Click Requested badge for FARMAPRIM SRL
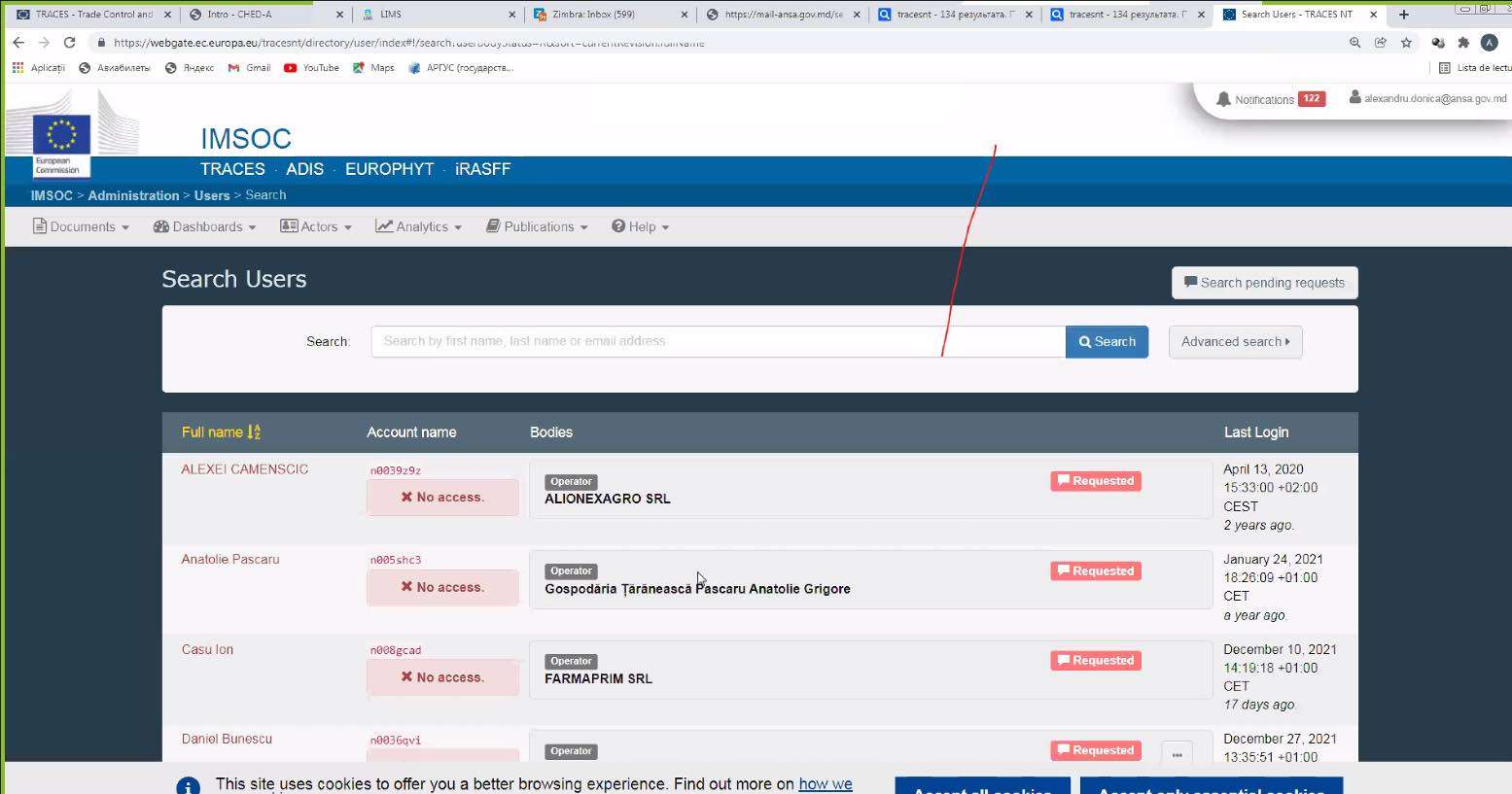Screen dimensions: 1512x794 point(1095,661)
